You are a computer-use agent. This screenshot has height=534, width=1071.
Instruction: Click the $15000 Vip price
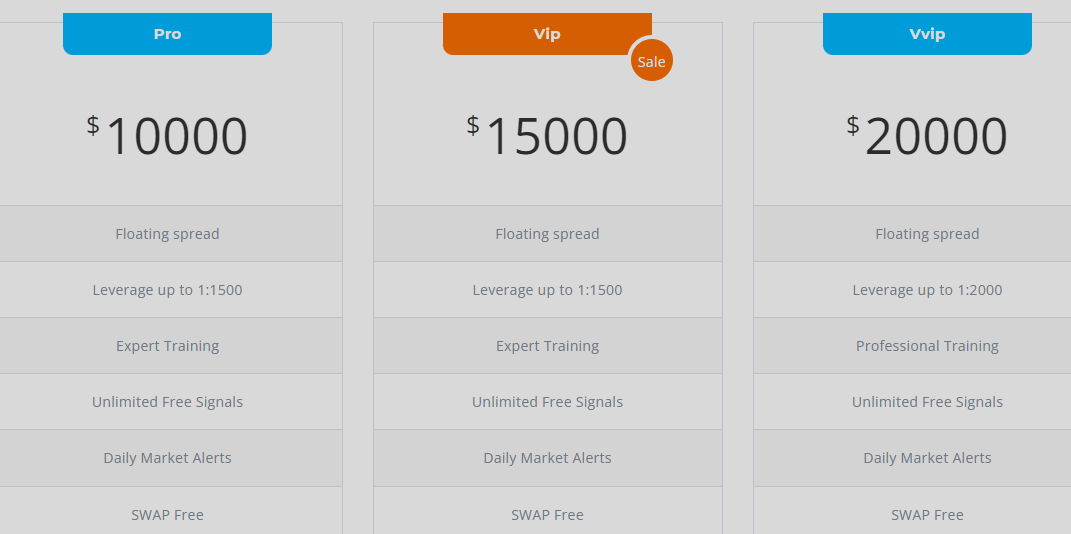(547, 136)
